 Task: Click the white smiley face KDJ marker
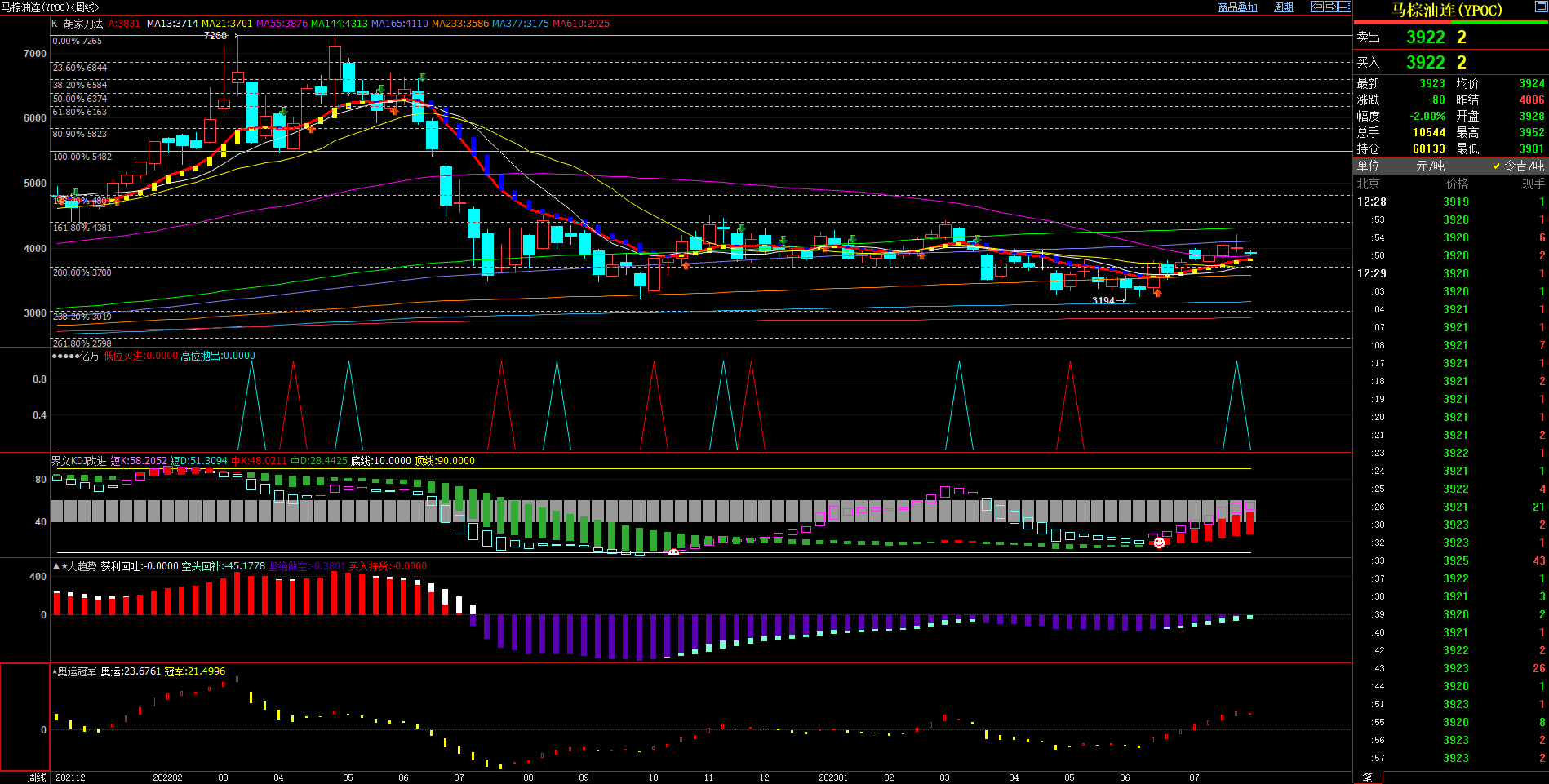coord(673,552)
